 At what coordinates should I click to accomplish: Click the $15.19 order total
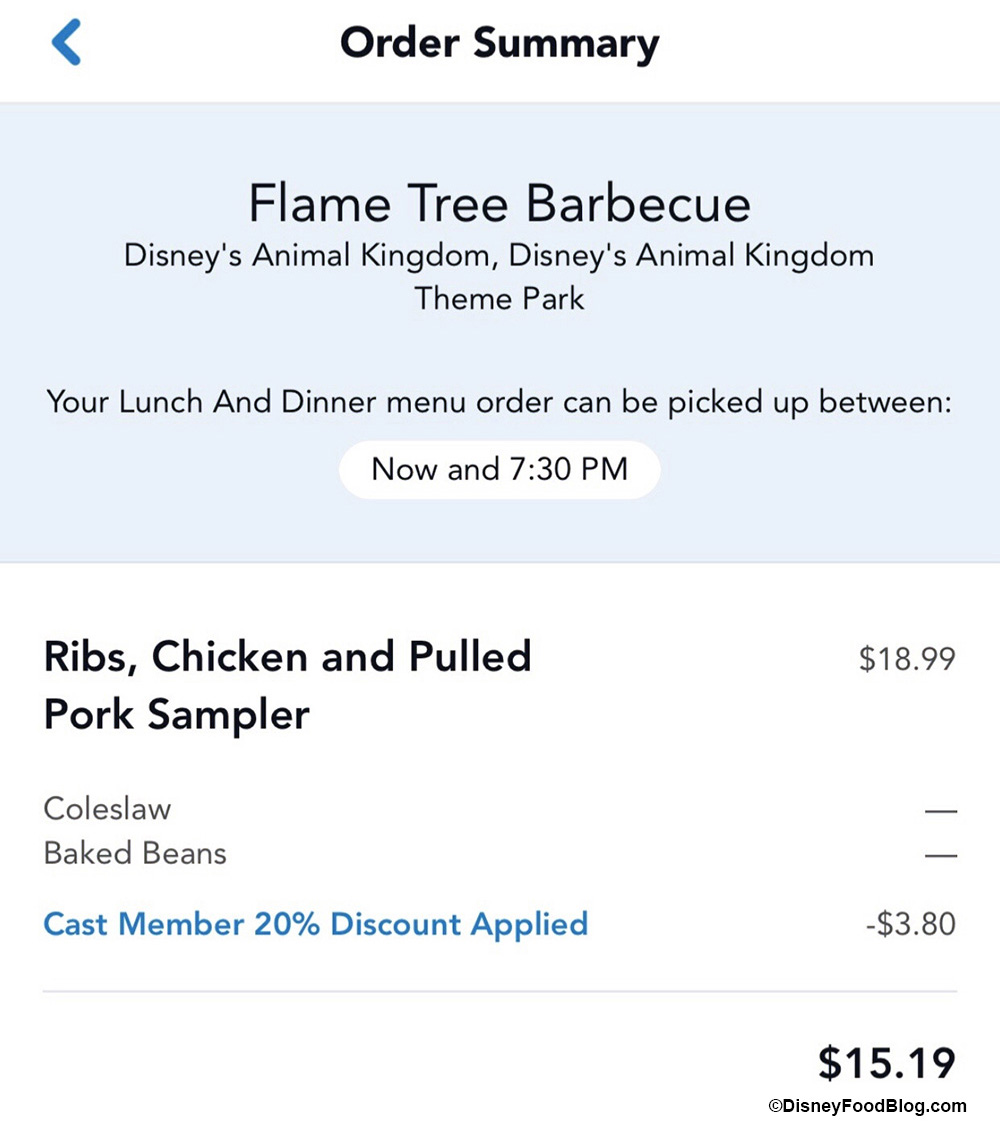click(886, 1063)
